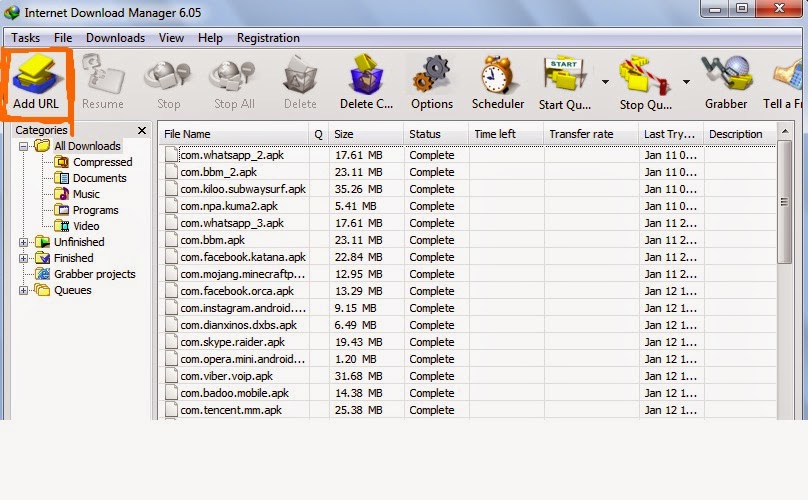Sort by Transfer rate column header
The width and height of the screenshot is (808, 500).
click(591, 135)
